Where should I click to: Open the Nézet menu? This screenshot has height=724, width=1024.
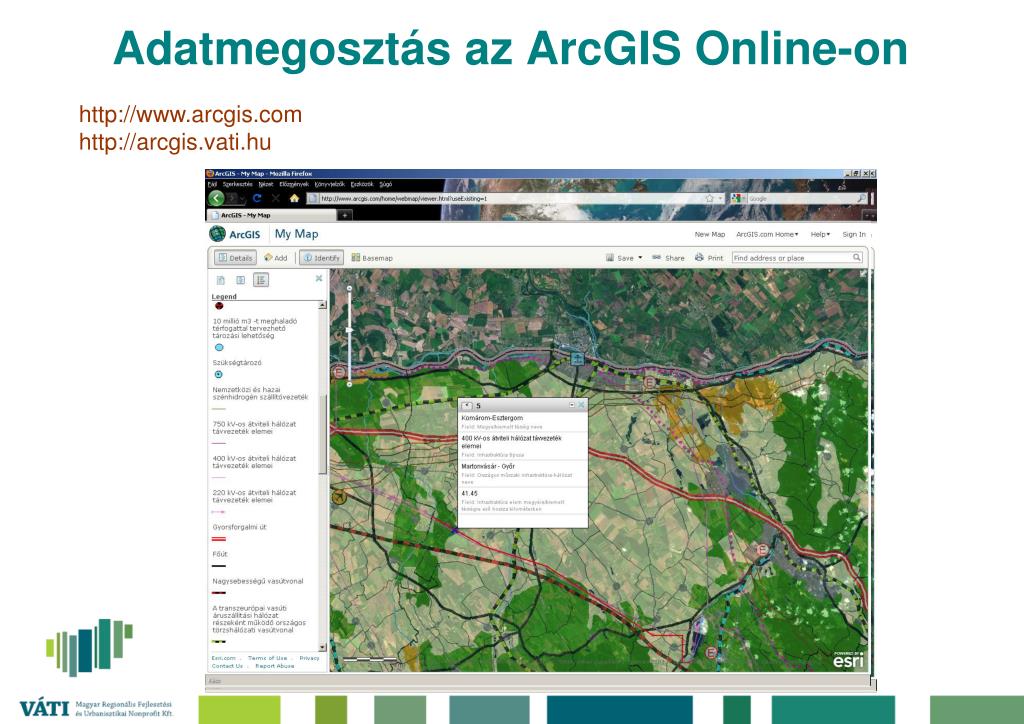tap(264, 184)
